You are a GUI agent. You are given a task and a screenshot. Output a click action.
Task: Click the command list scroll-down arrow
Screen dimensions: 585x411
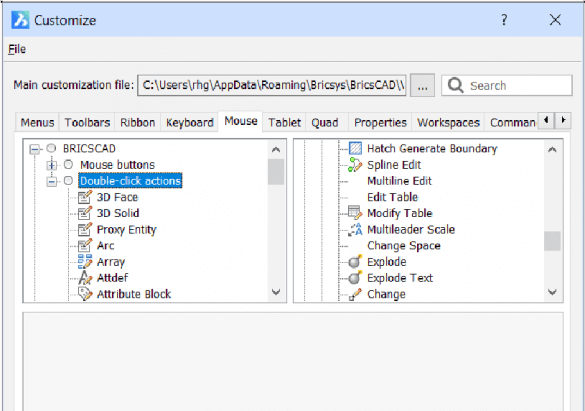[x=552, y=292]
